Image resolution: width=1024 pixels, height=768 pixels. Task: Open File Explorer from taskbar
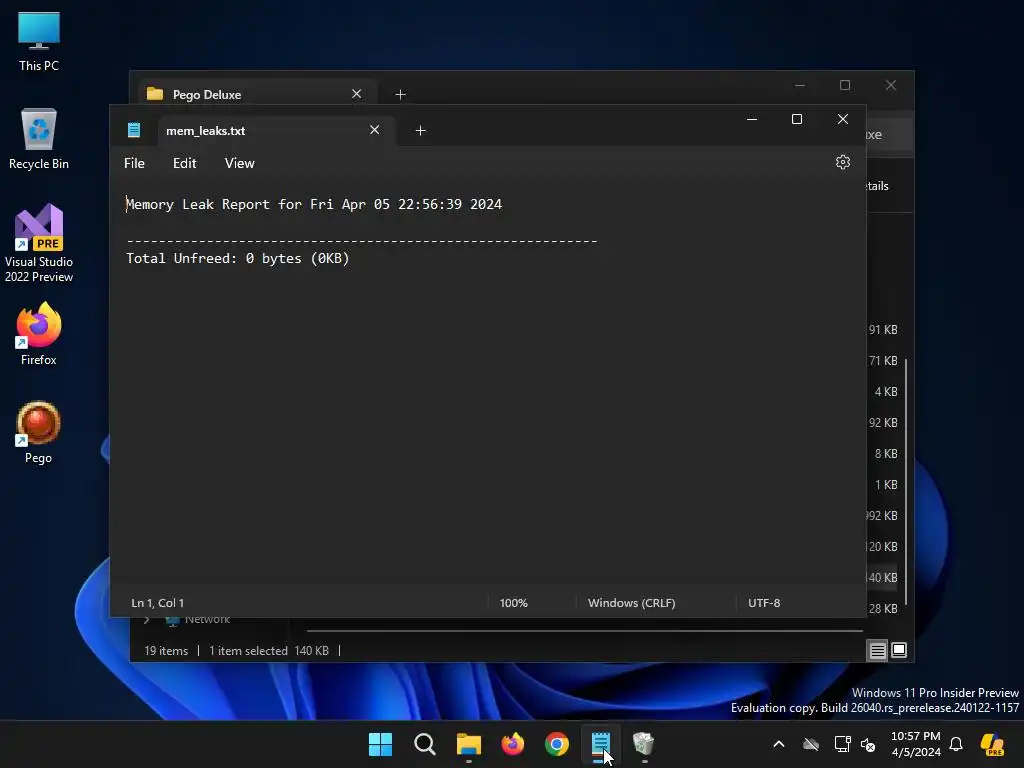click(468, 744)
